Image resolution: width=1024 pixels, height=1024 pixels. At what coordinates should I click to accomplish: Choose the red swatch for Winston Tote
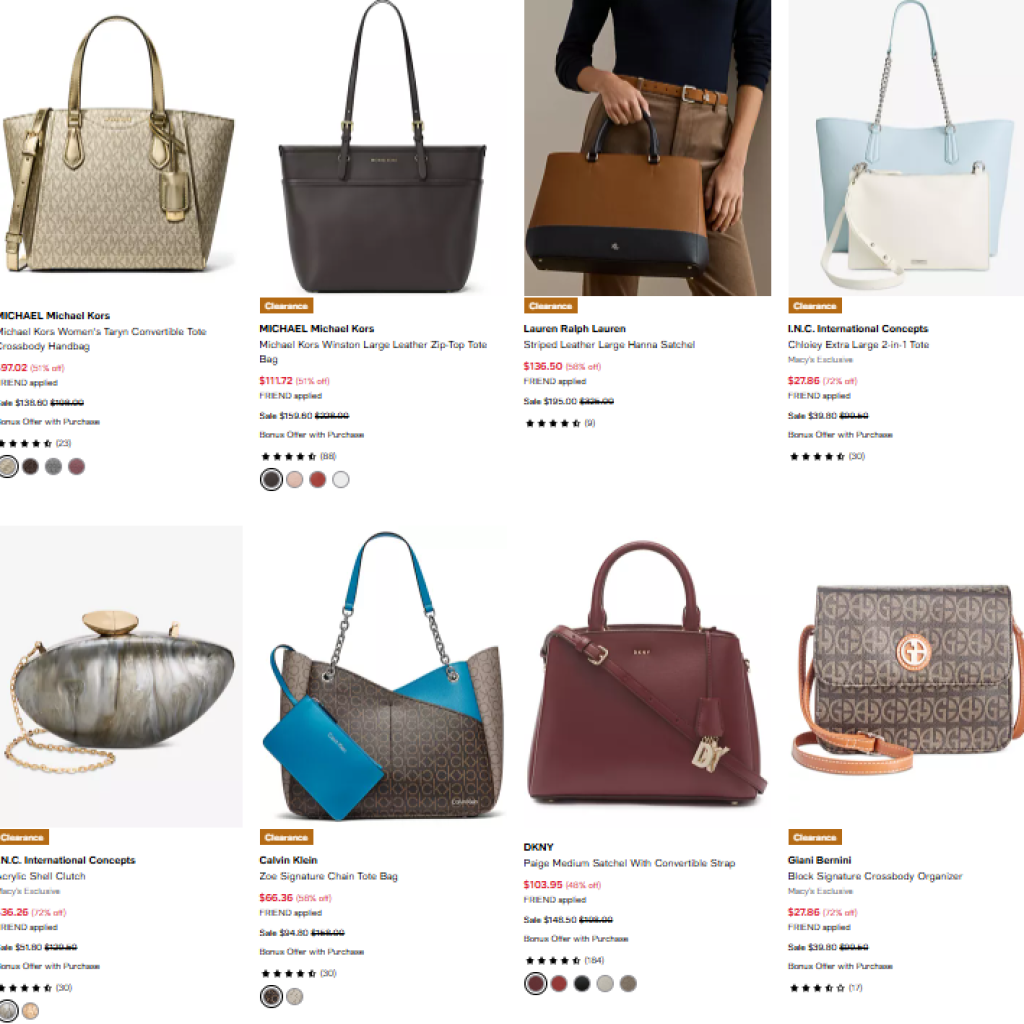point(317,479)
